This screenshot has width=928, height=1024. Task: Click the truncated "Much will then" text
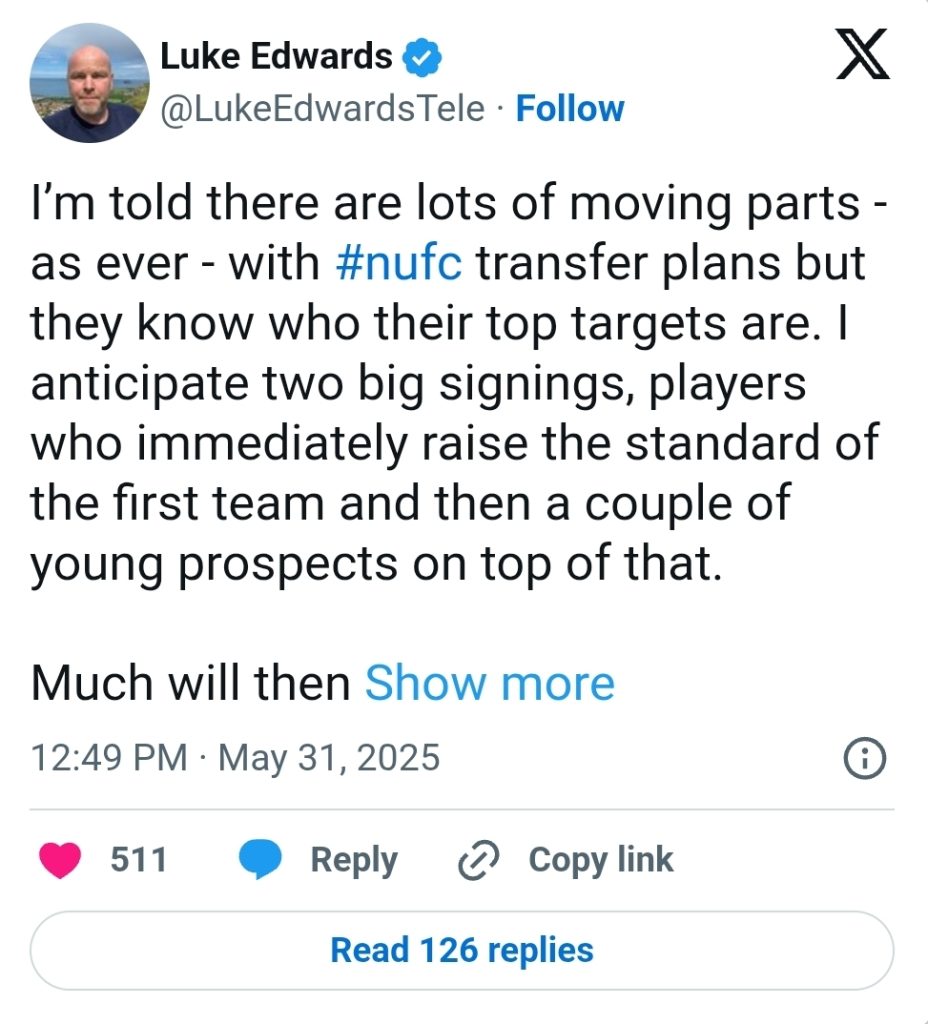[x=190, y=684]
